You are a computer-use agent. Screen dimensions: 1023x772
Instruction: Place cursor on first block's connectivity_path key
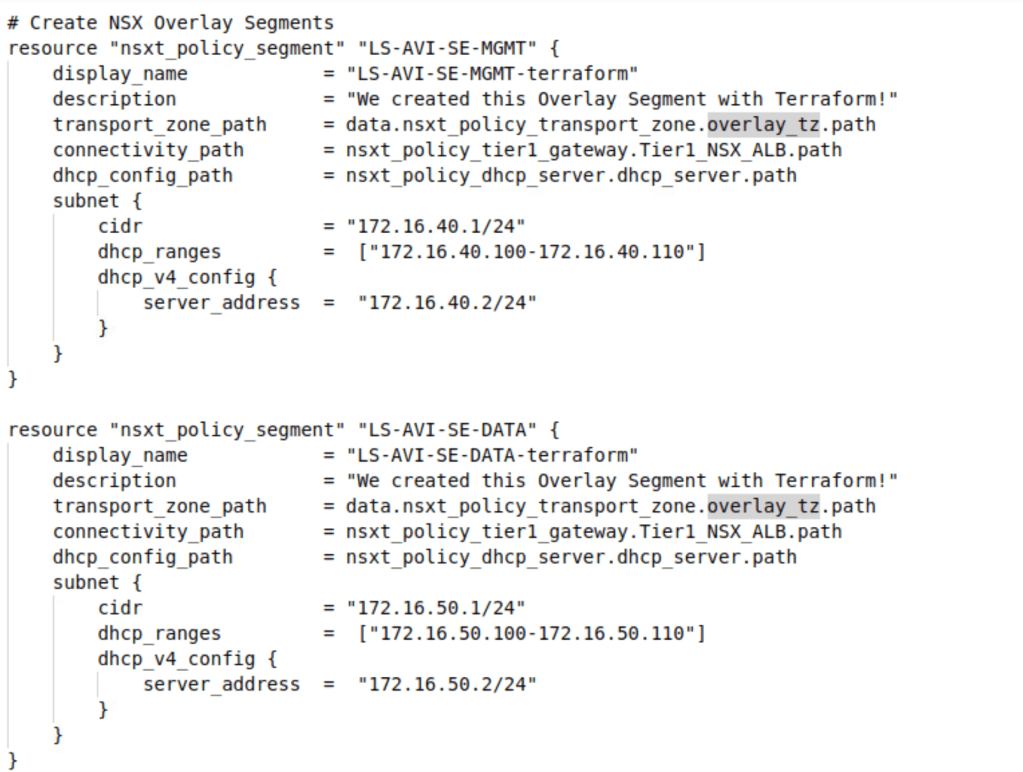(148, 150)
